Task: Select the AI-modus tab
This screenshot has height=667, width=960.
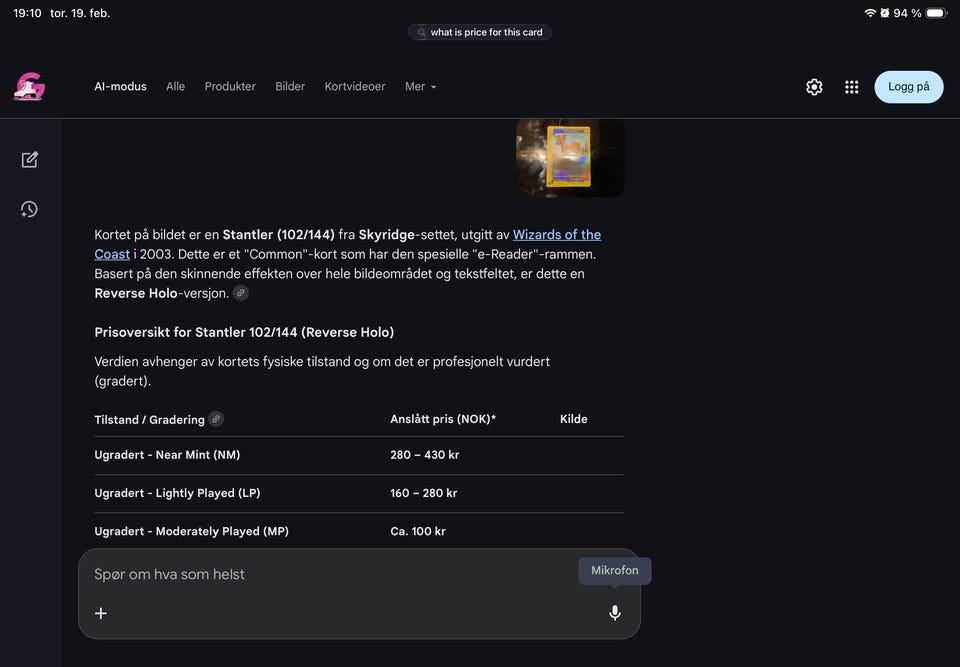Action: pyautogui.click(x=120, y=86)
